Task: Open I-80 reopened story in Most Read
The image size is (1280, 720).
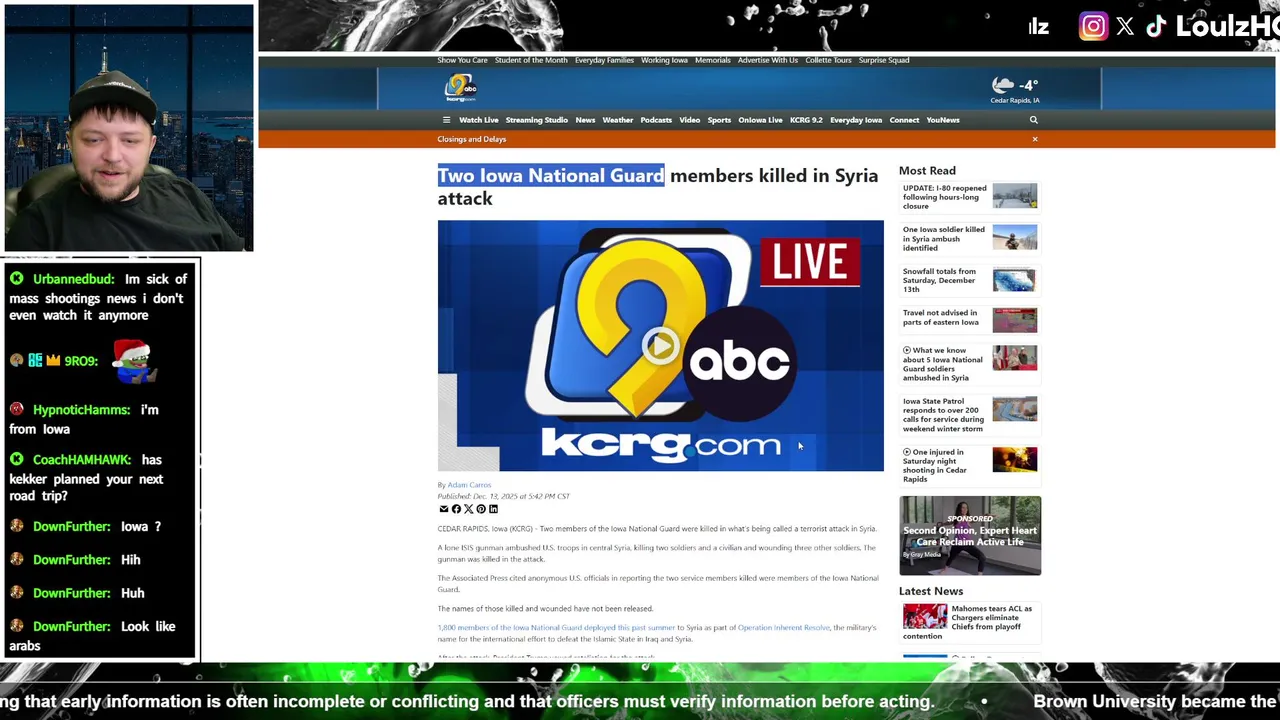Action: point(944,197)
